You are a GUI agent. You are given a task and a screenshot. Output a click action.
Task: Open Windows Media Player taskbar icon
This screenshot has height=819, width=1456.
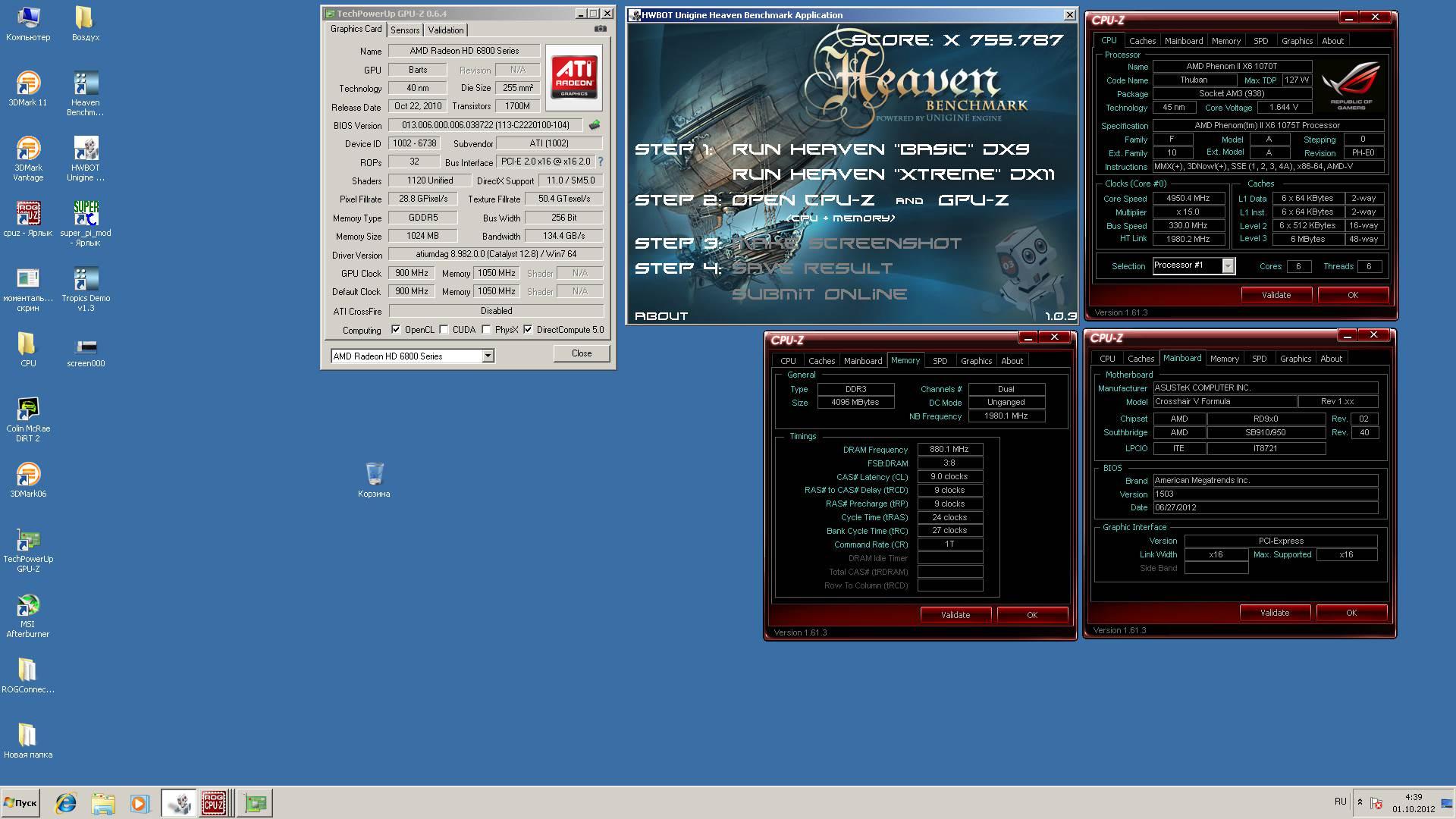click(139, 802)
